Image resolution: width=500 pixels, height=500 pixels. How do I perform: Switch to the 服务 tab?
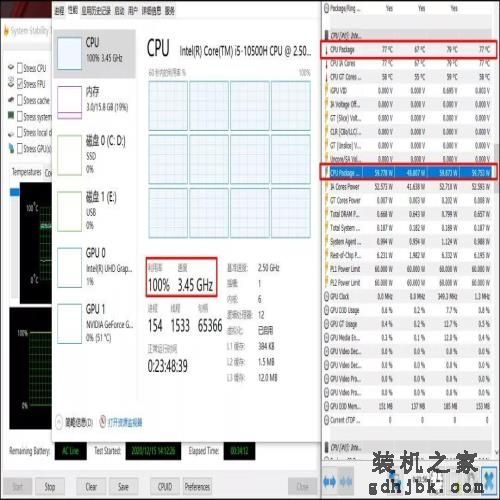169,11
